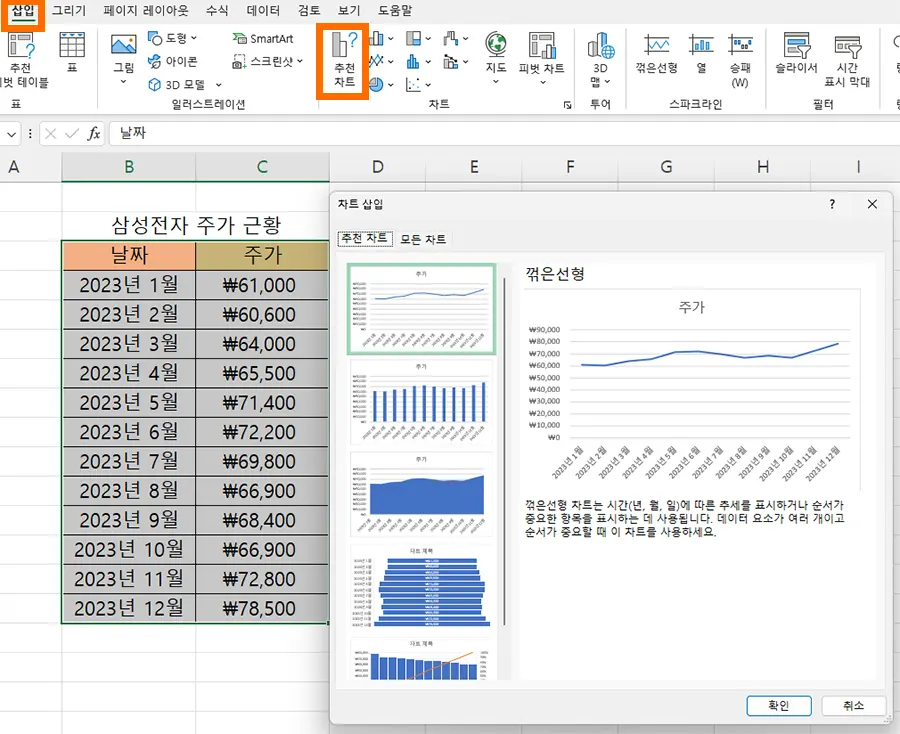Insert a scatter or bubble chart
The image size is (900, 734).
413,84
